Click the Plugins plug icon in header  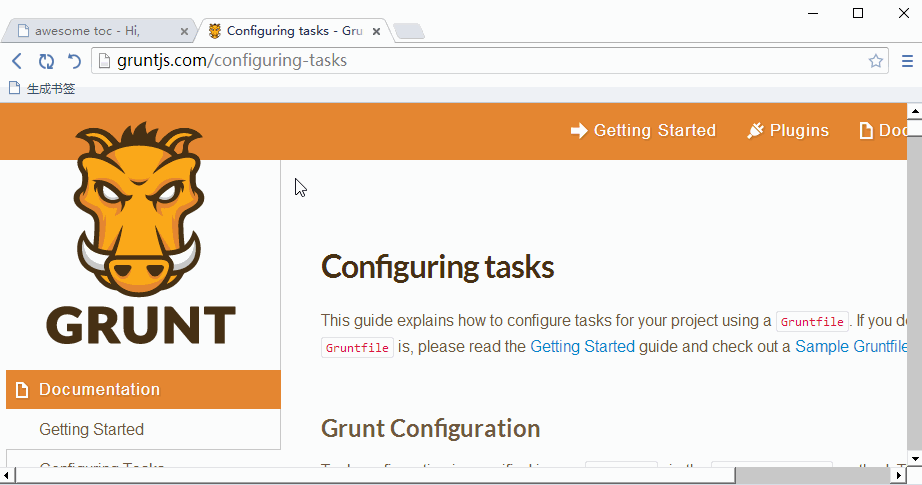tap(756, 131)
